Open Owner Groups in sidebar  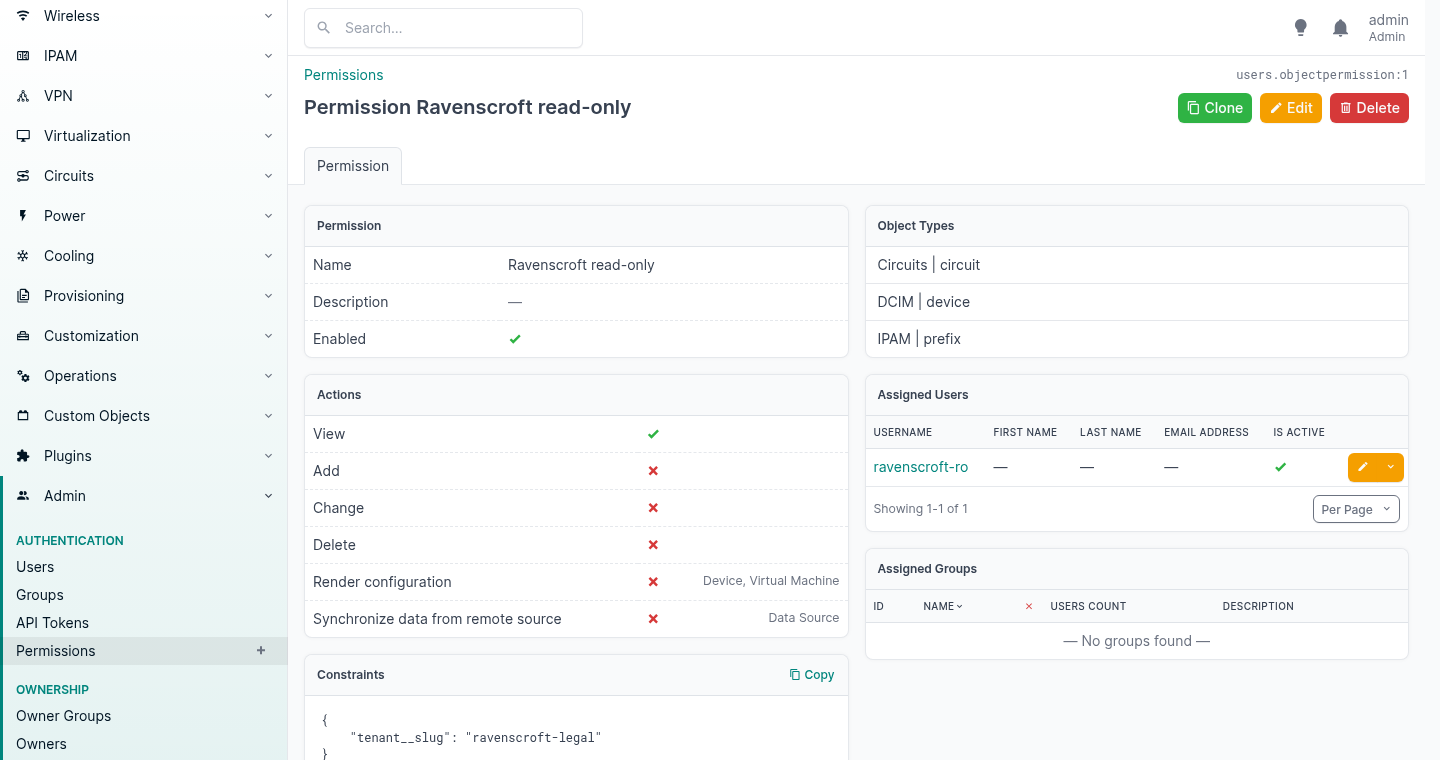[63, 716]
